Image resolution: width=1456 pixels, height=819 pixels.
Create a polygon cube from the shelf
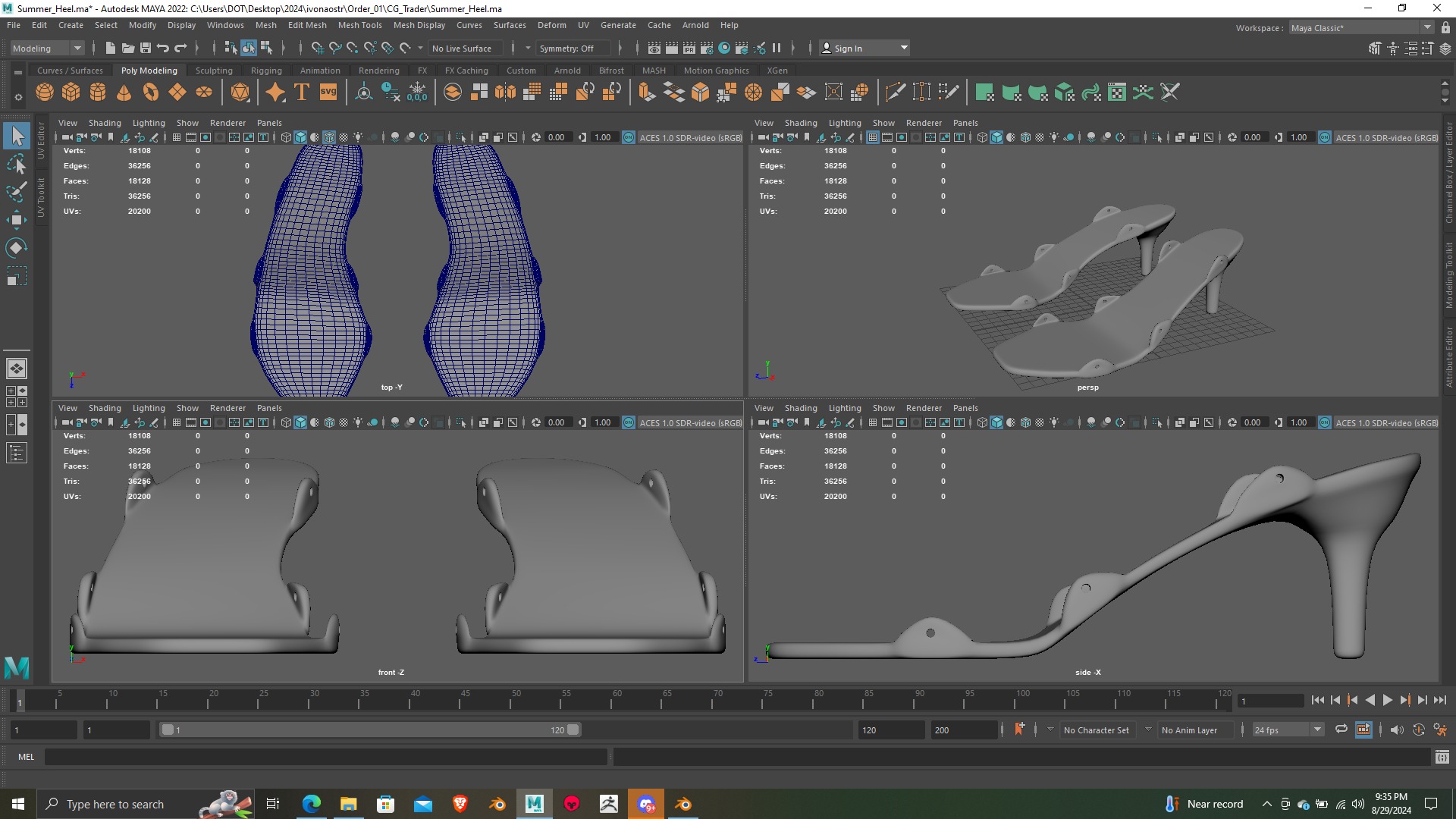71,93
